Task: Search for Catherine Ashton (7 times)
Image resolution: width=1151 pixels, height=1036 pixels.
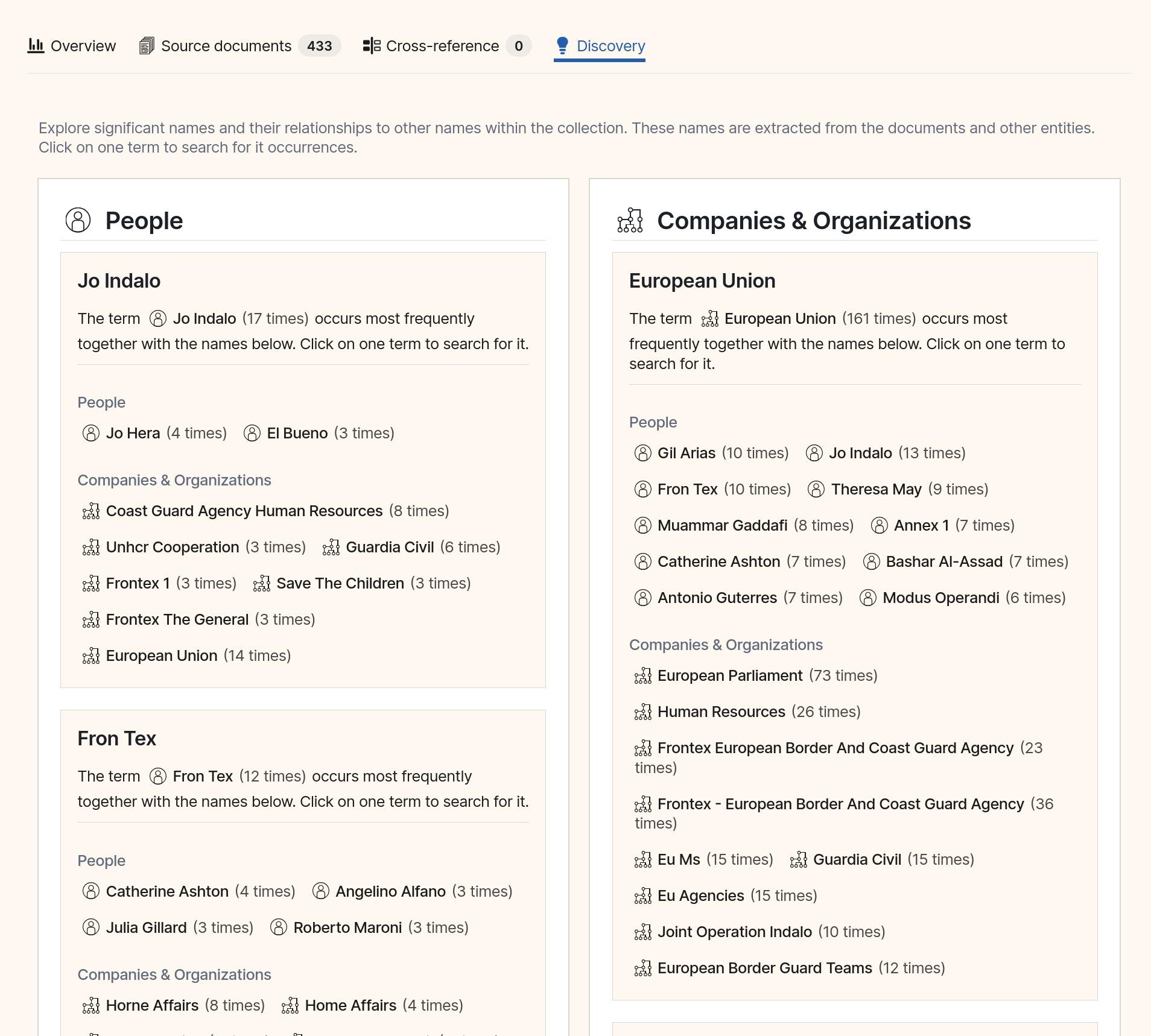Action: (x=740, y=561)
